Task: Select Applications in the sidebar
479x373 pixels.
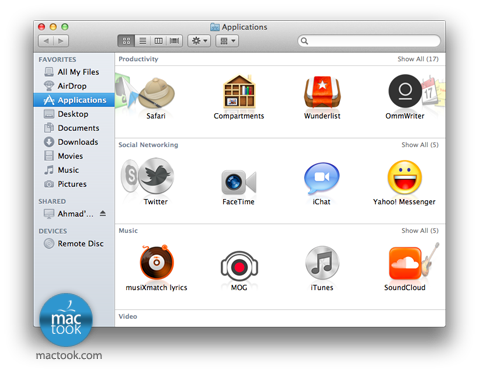Action: [x=74, y=100]
